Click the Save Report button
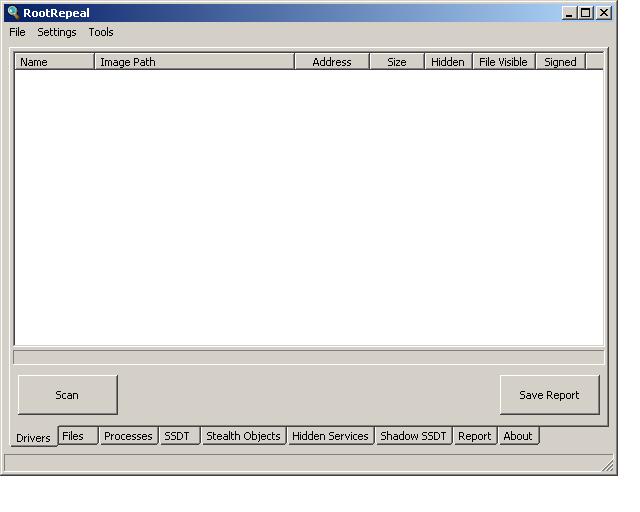This screenshot has width=640, height=512. coord(549,395)
